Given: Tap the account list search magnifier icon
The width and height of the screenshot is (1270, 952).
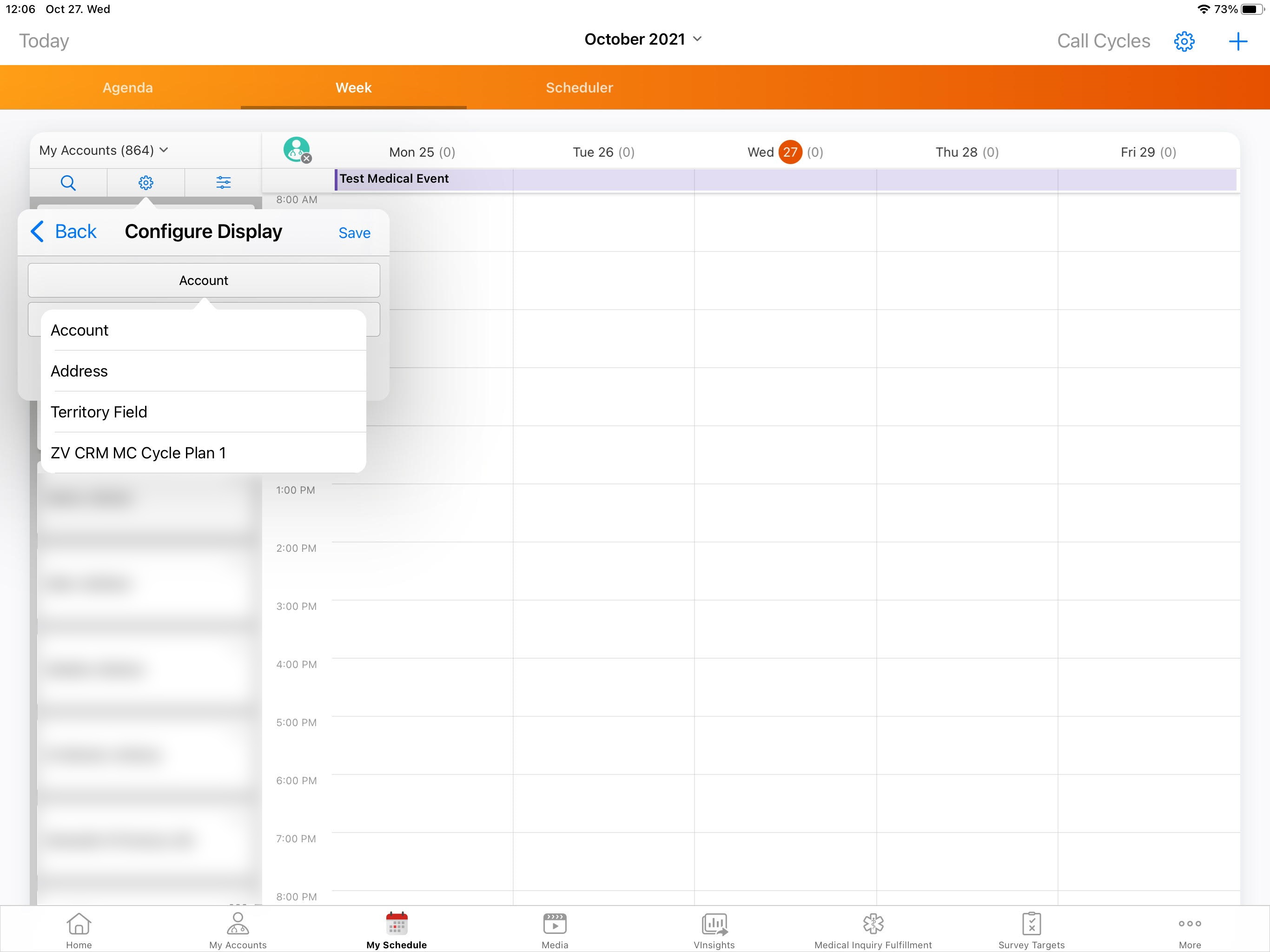Looking at the screenshot, I should [x=68, y=183].
